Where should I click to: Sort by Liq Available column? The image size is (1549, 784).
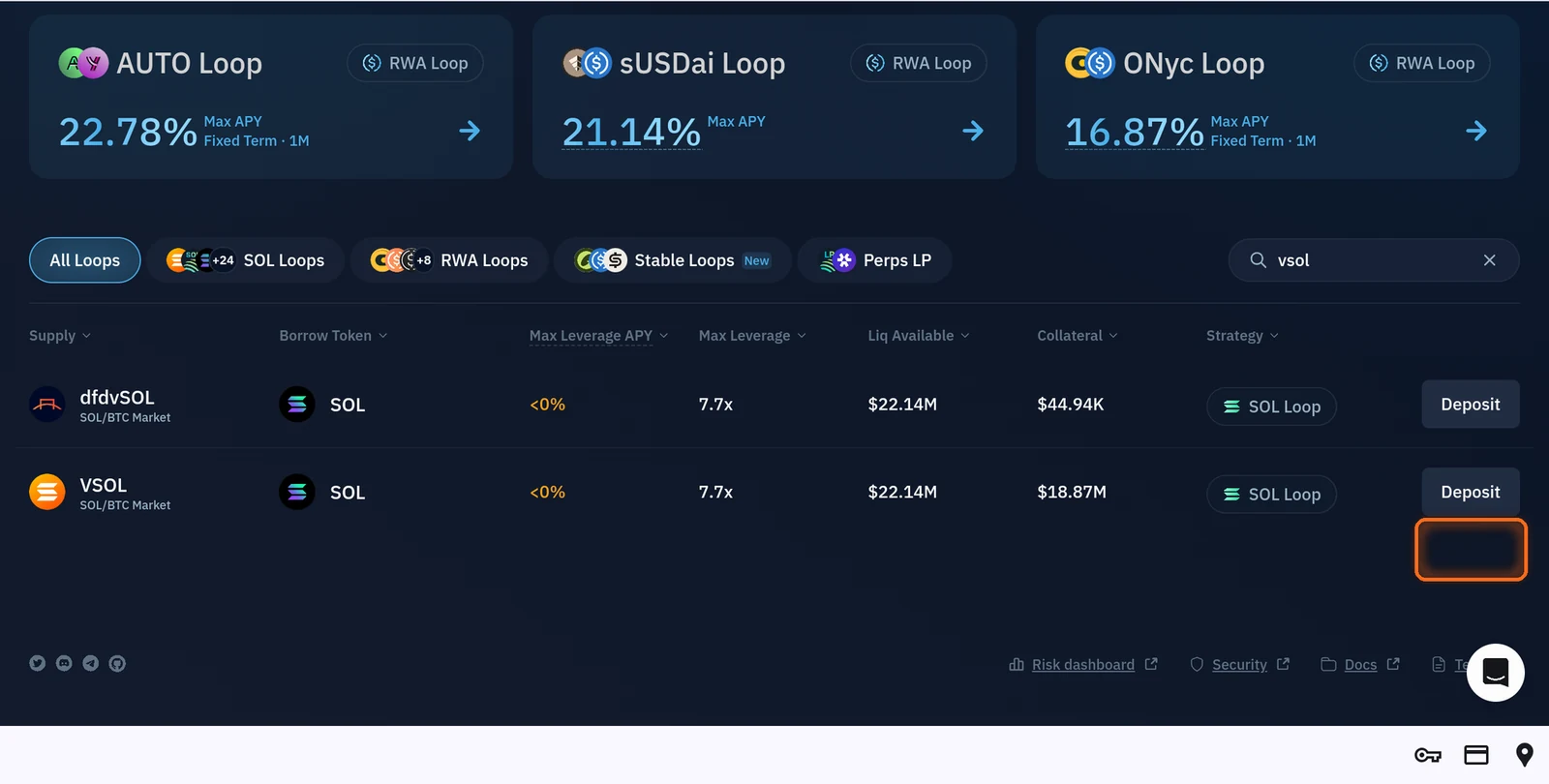(x=919, y=336)
